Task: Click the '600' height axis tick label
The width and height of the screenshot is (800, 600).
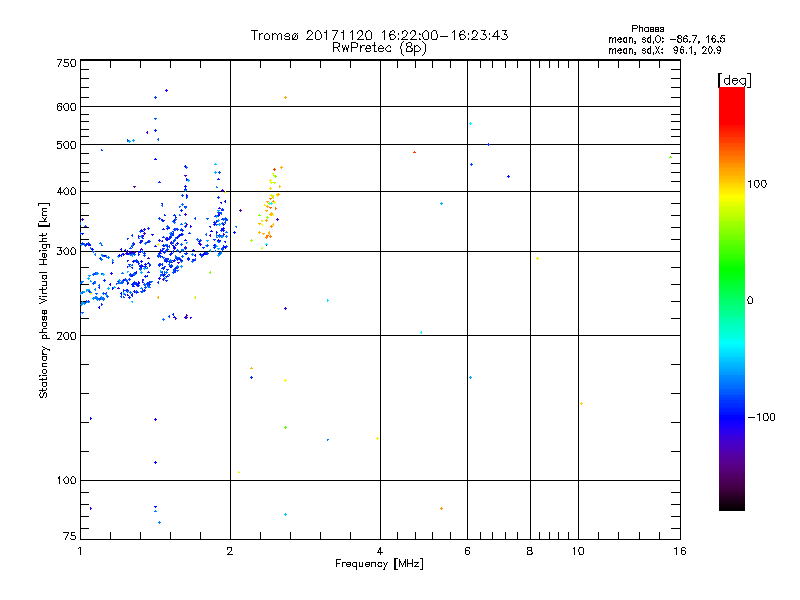Action: (x=67, y=107)
